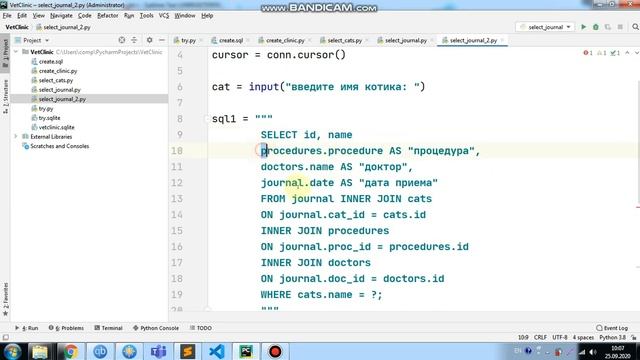Toggle the Favorites side tool window
The height and width of the screenshot is (360, 640).
5,299
